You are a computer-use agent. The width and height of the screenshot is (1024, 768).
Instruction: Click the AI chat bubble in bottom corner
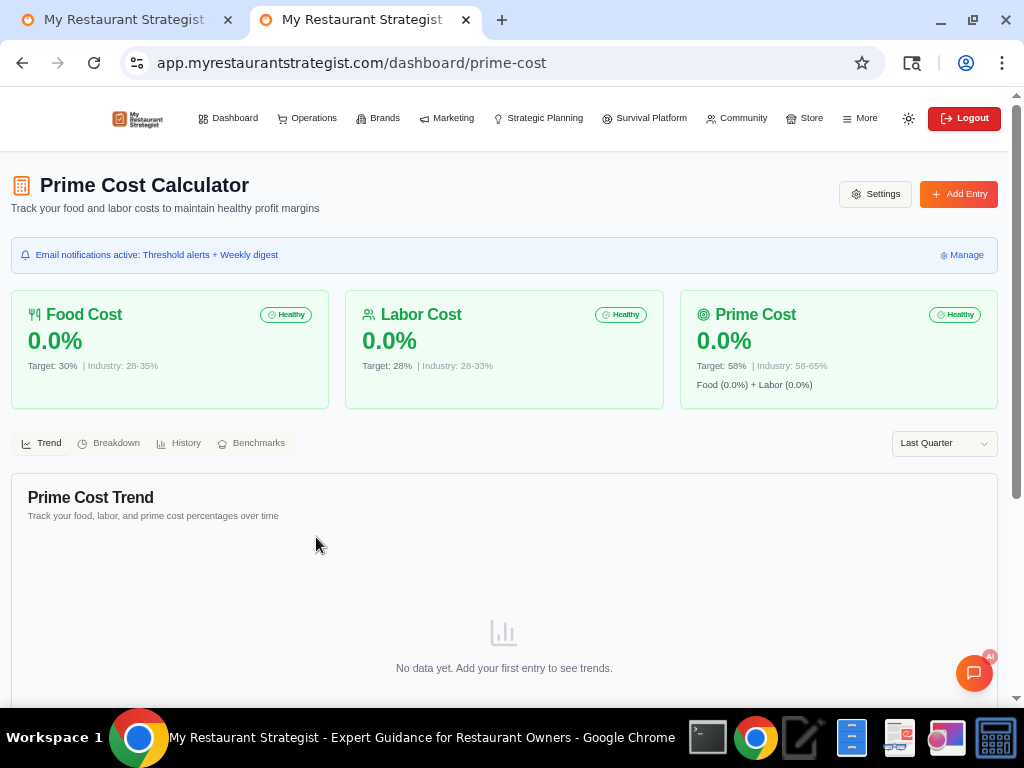(x=974, y=673)
